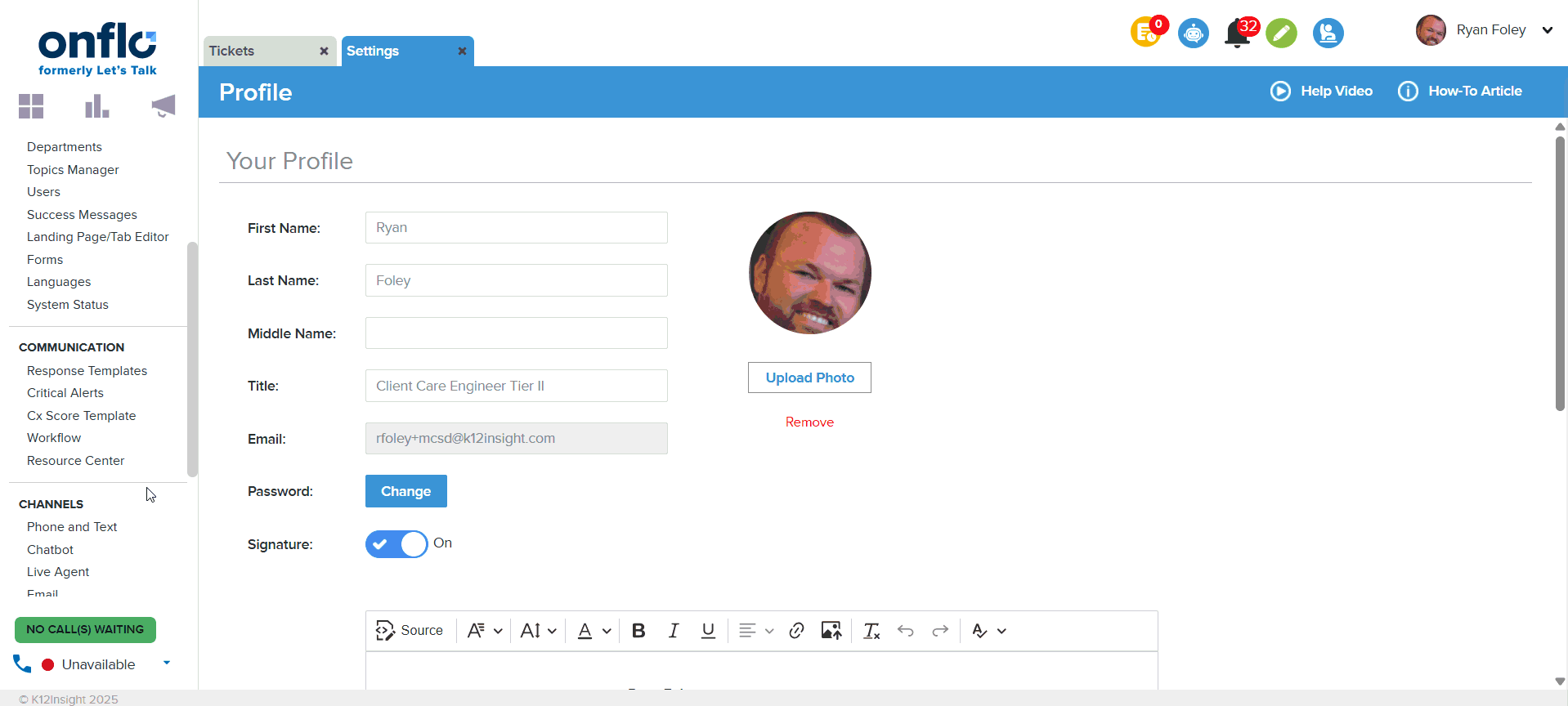The width and height of the screenshot is (1568, 706).
Task: Click the notification bell icon
Action: pyautogui.click(x=1238, y=34)
